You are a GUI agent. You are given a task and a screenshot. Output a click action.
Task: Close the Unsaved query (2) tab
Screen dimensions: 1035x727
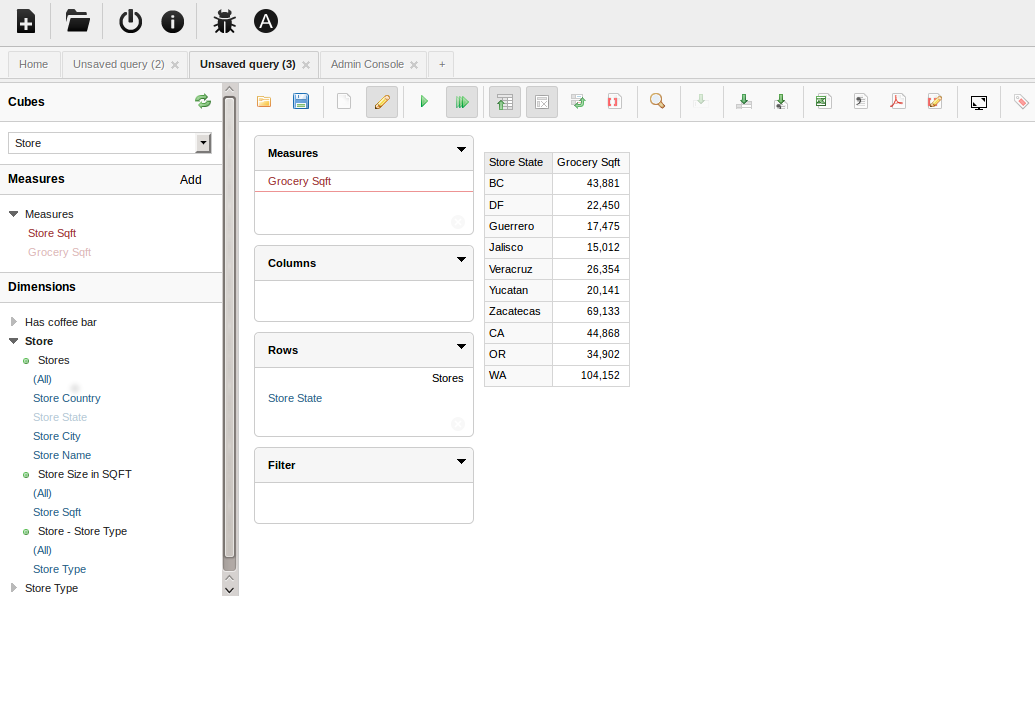click(x=175, y=65)
